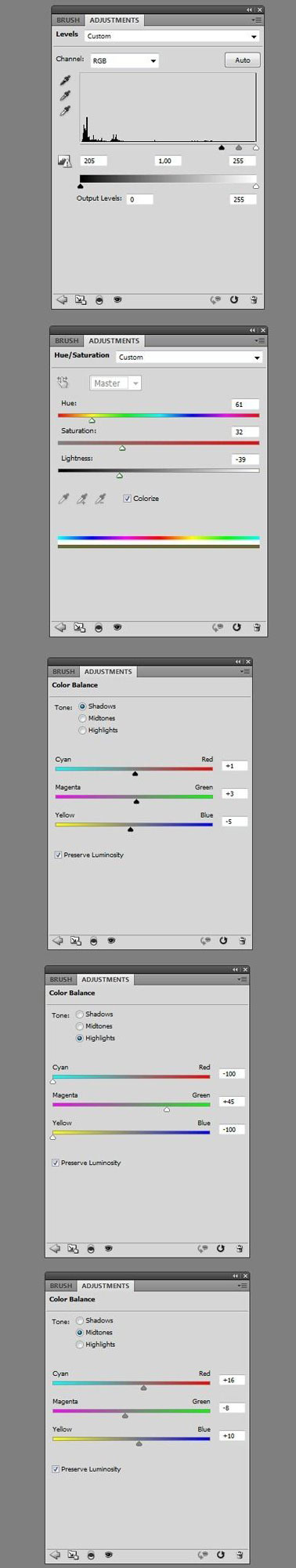
Task: Select the white point eyedropper in Levels
Action: [66, 111]
